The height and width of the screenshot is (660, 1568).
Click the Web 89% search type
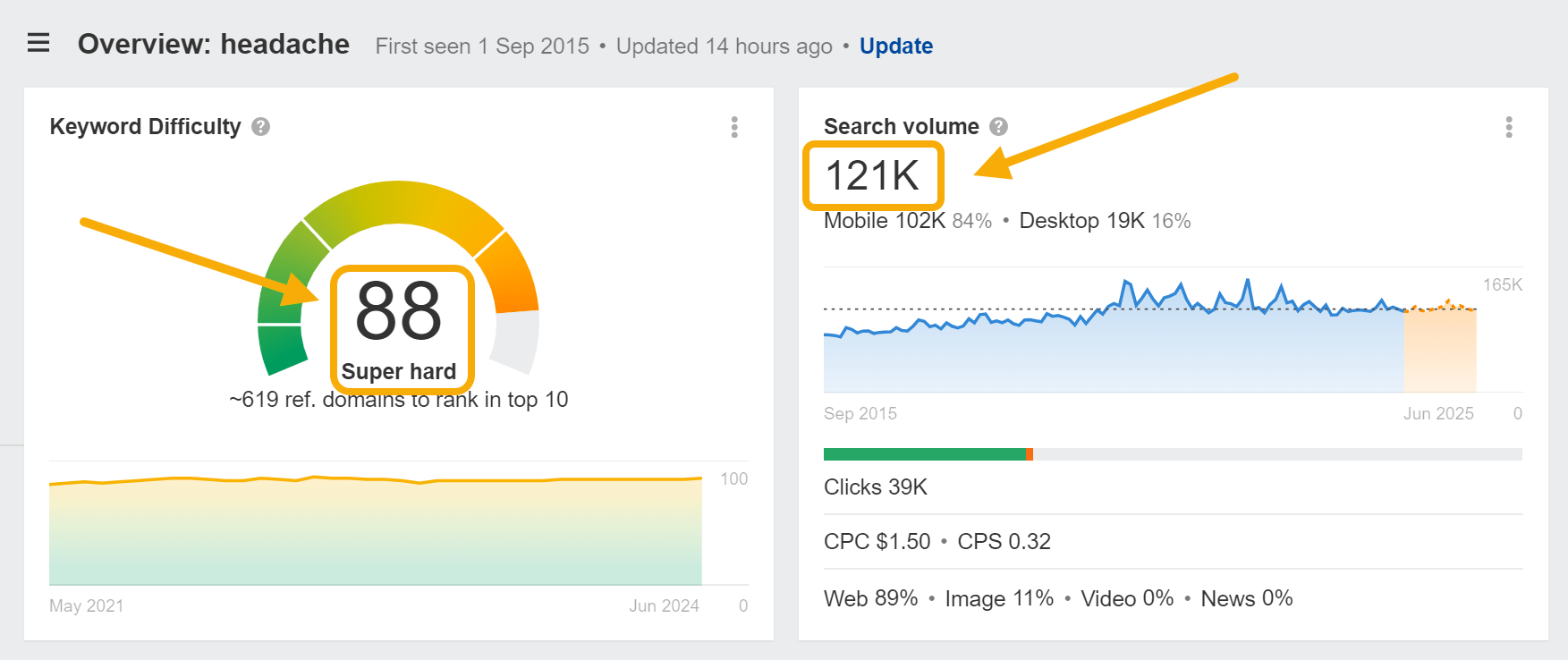click(x=870, y=599)
